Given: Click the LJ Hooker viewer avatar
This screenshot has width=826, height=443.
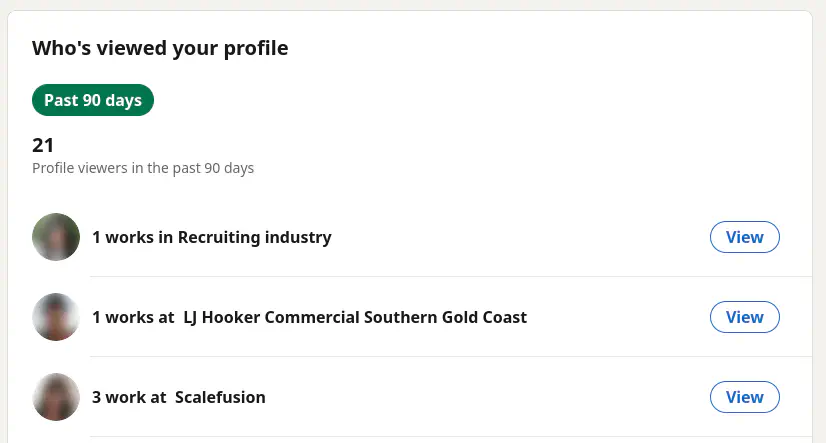Looking at the screenshot, I should (56, 317).
